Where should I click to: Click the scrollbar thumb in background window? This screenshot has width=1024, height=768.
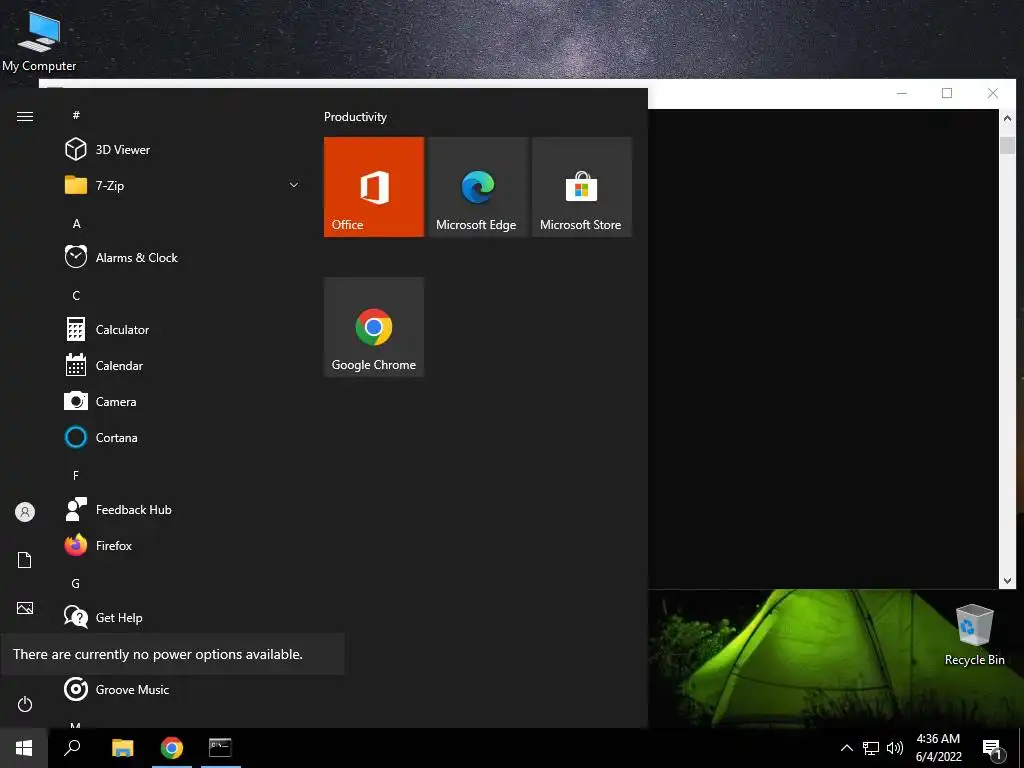(x=1007, y=145)
